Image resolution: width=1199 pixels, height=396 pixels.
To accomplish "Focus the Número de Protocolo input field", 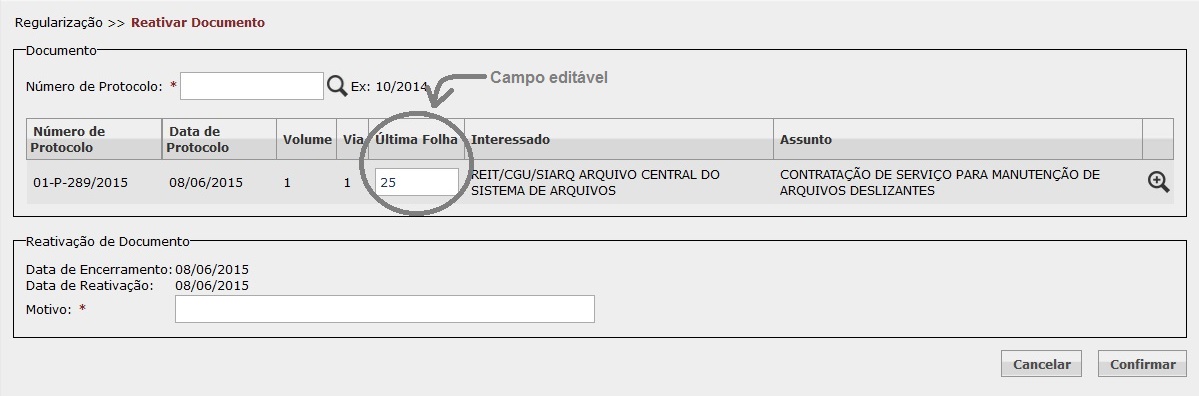I will coord(252,86).
